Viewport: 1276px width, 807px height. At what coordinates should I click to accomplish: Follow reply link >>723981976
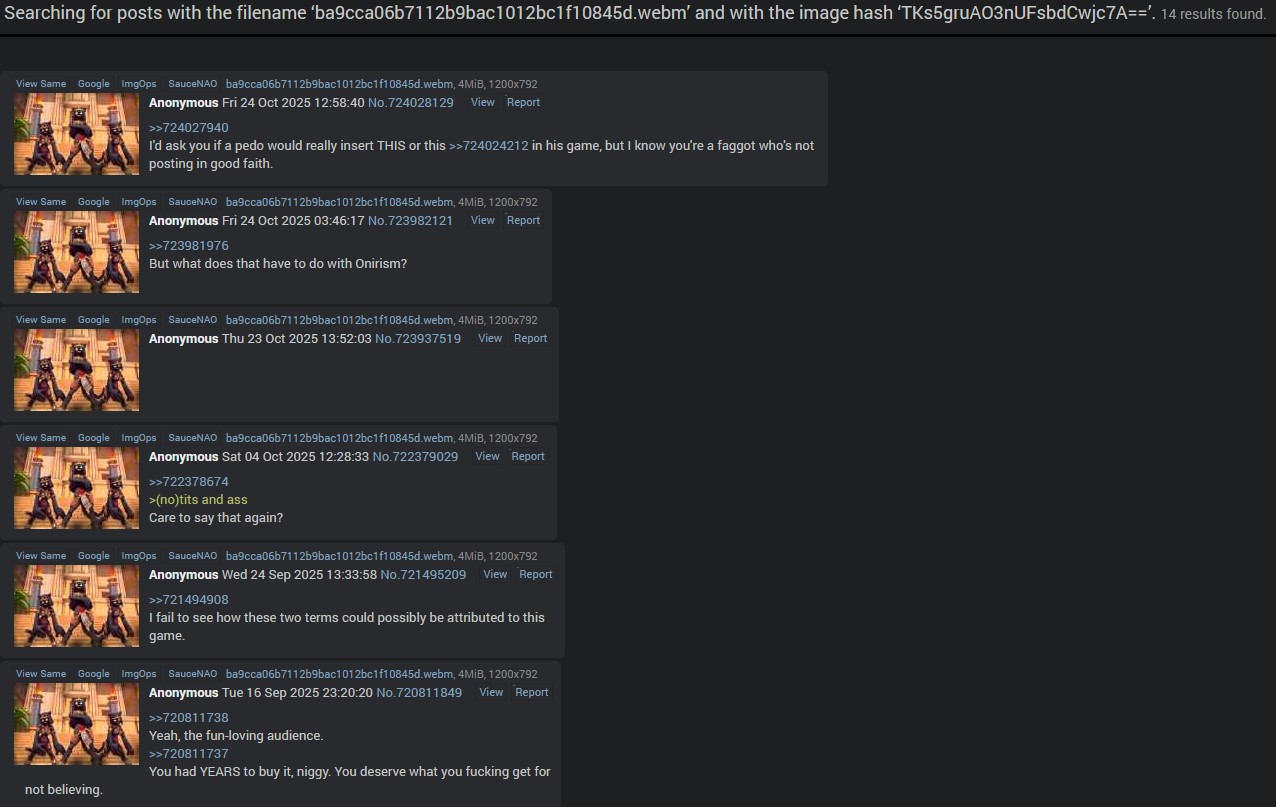coord(189,246)
